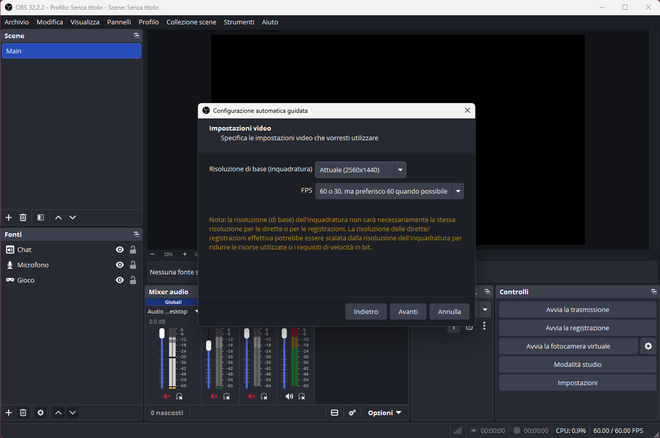Open Impostazioni from Controlli panel

(578, 383)
